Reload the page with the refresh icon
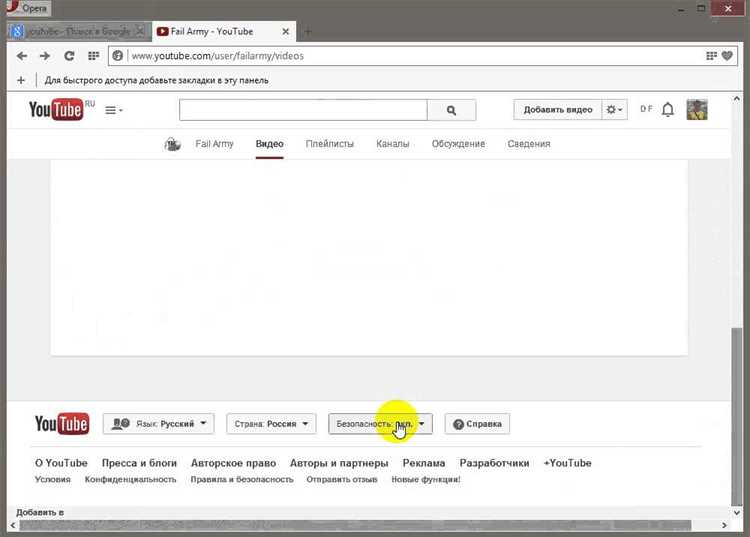Screen dimensions: 750x537 69,56
